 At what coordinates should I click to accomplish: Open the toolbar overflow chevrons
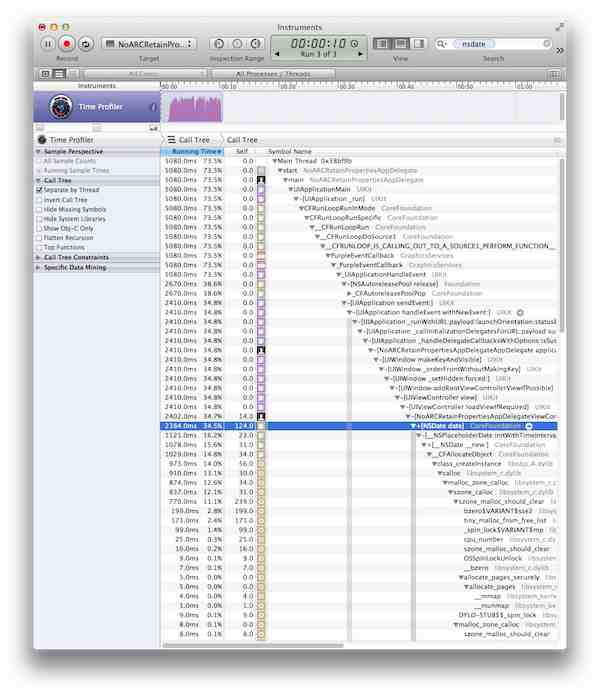pos(560,51)
